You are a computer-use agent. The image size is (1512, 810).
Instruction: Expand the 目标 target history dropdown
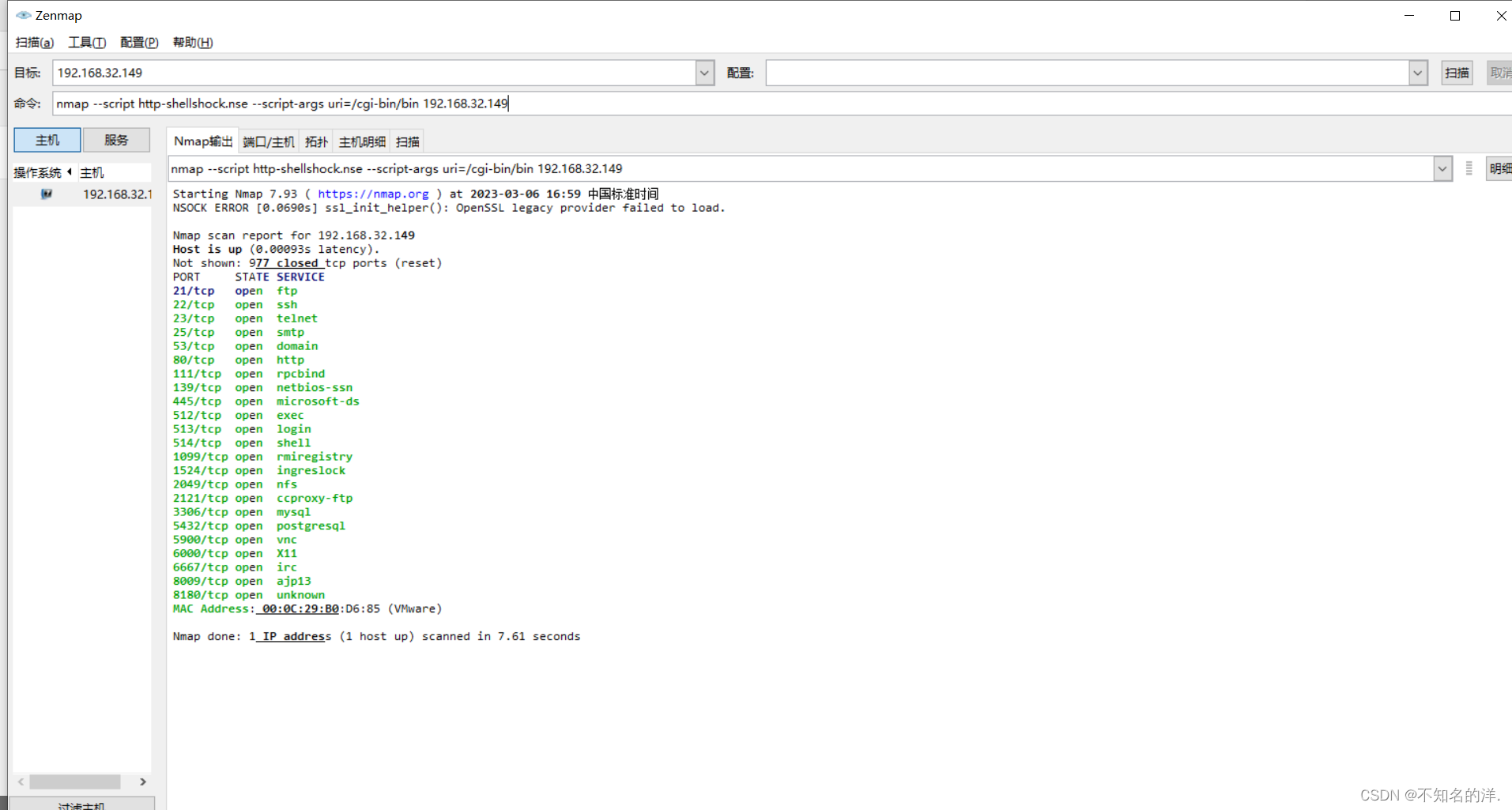(x=704, y=73)
